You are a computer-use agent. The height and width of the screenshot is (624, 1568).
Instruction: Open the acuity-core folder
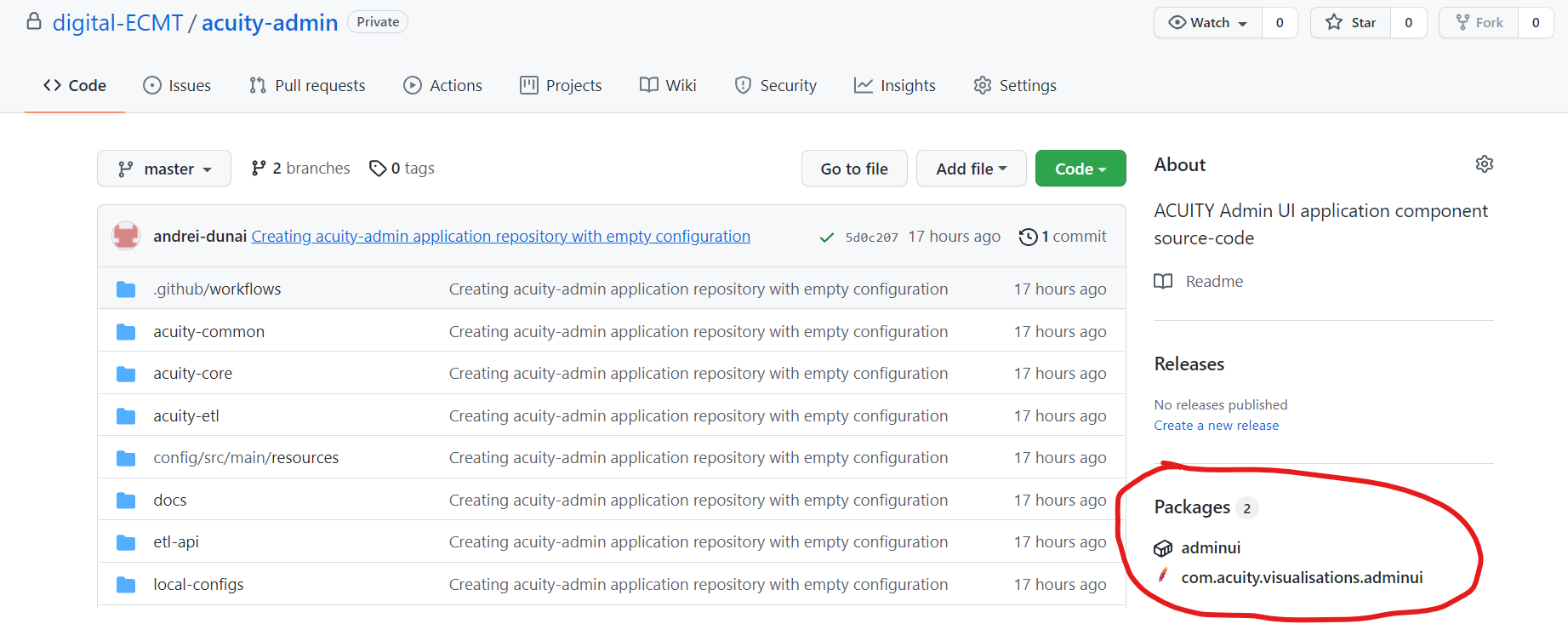tap(192, 374)
